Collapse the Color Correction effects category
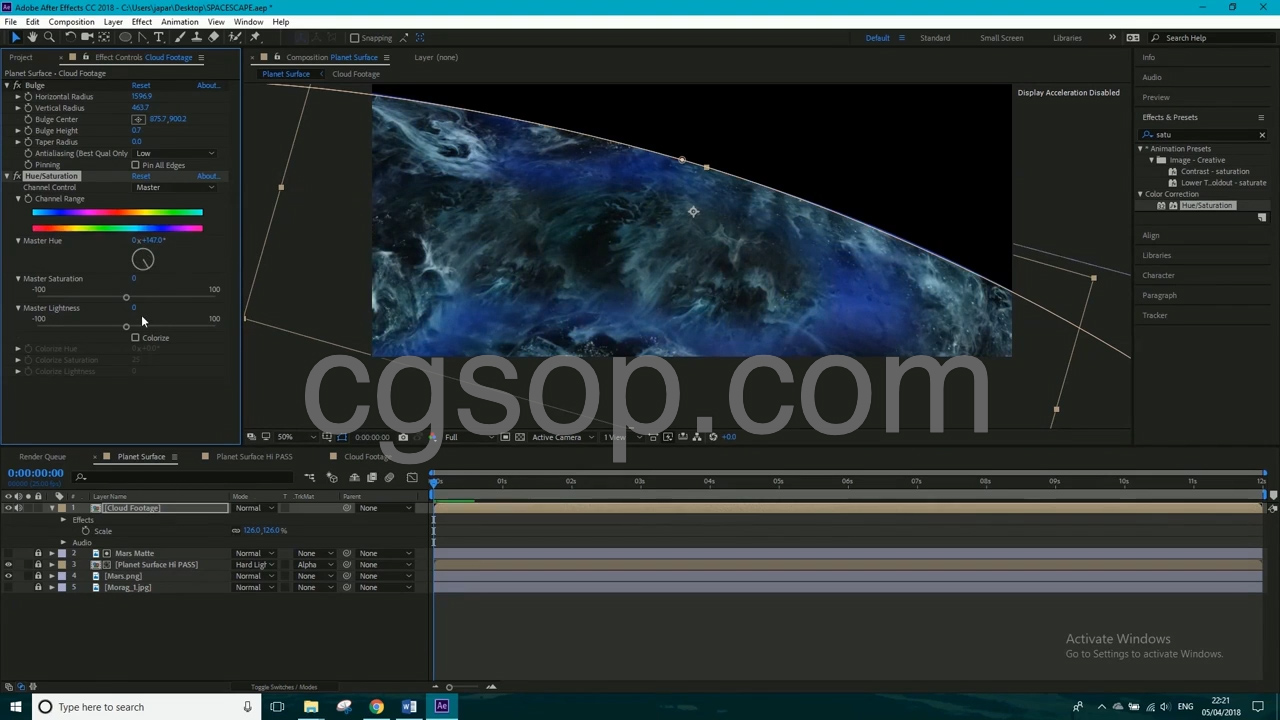Image resolution: width=1280 pixels, height=720 pixels. point(1140,194)
